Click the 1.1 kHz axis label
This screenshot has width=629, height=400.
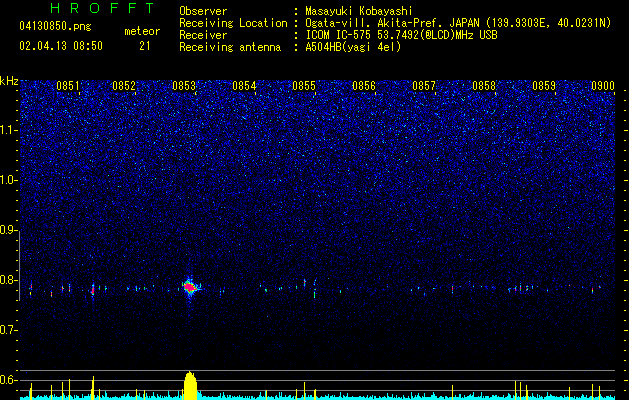click(8, 130)
